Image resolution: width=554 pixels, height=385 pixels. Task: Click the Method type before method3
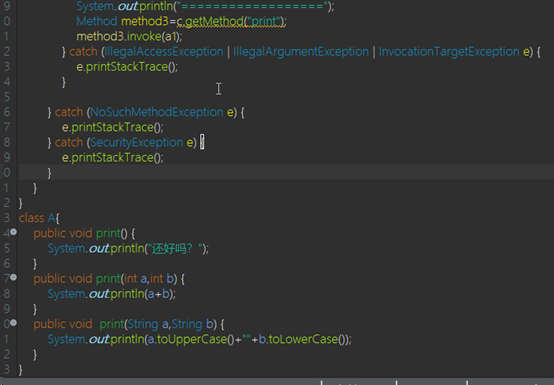tap(97, 21)
